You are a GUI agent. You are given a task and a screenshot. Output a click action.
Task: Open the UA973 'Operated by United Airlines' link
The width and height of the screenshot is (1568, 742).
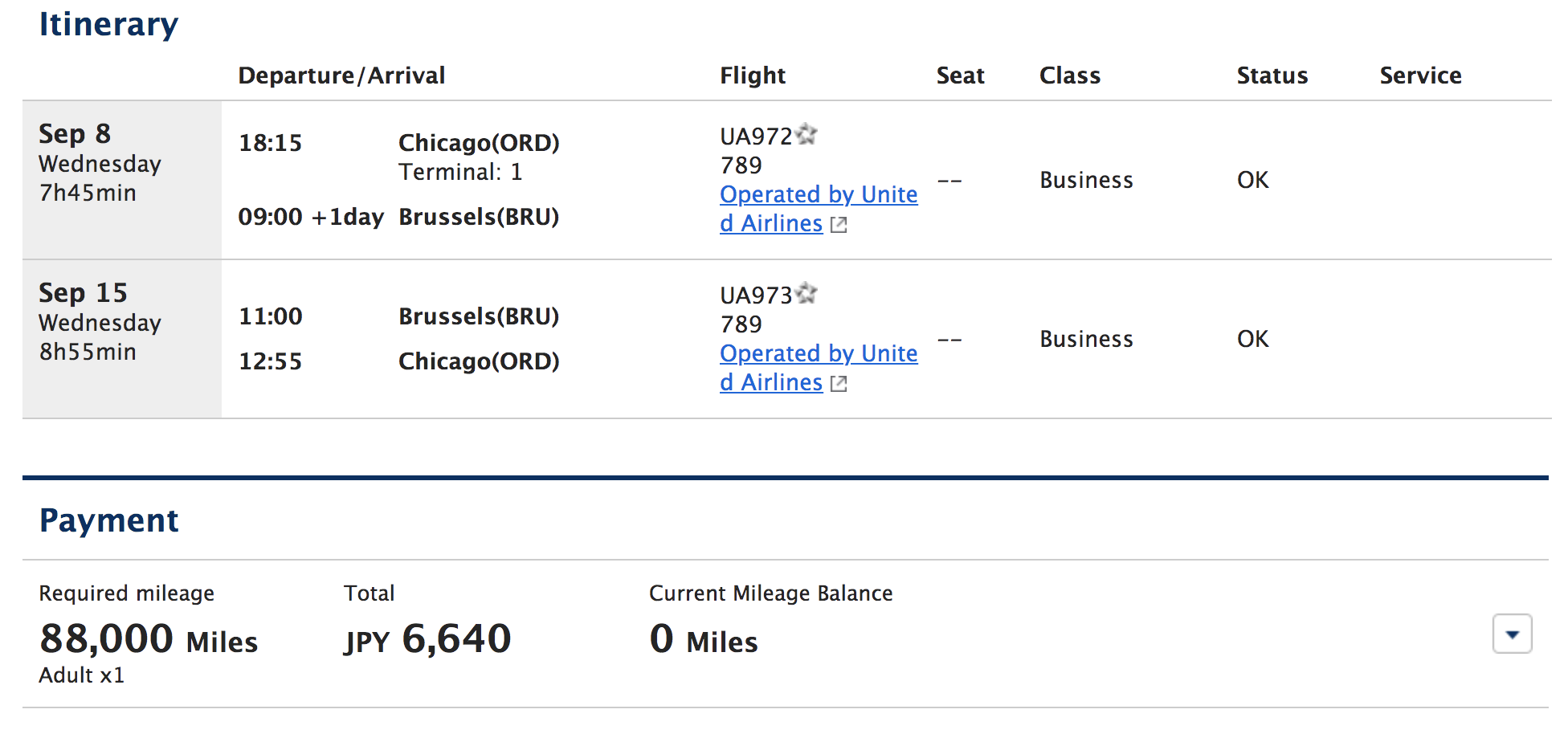(818, 354)
